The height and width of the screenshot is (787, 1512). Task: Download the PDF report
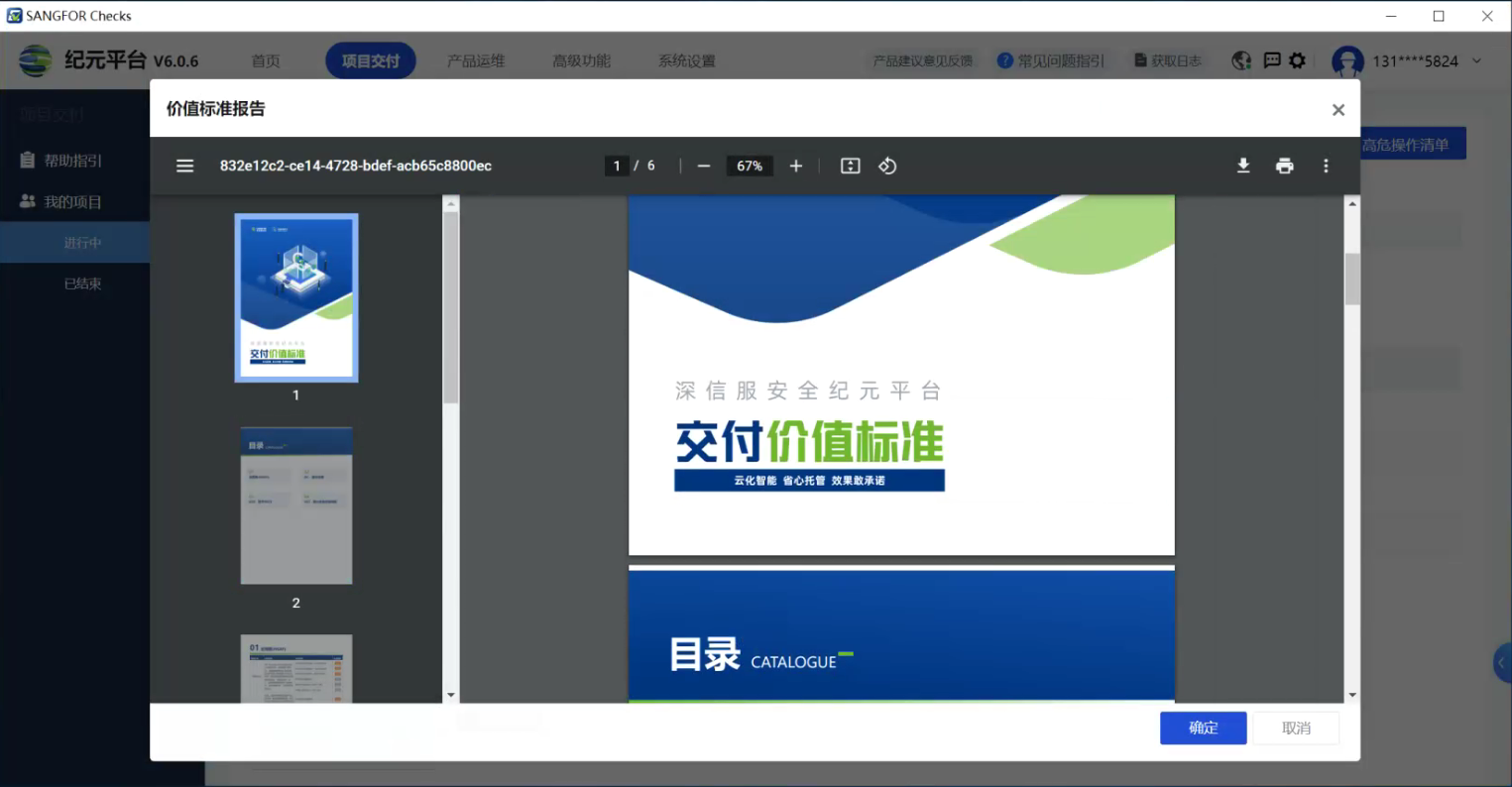tap(1243, 166)
